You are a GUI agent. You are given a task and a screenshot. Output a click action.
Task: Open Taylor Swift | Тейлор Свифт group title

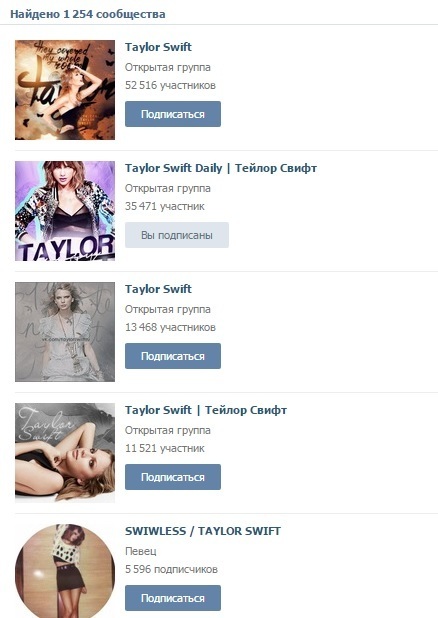point(206,410)
